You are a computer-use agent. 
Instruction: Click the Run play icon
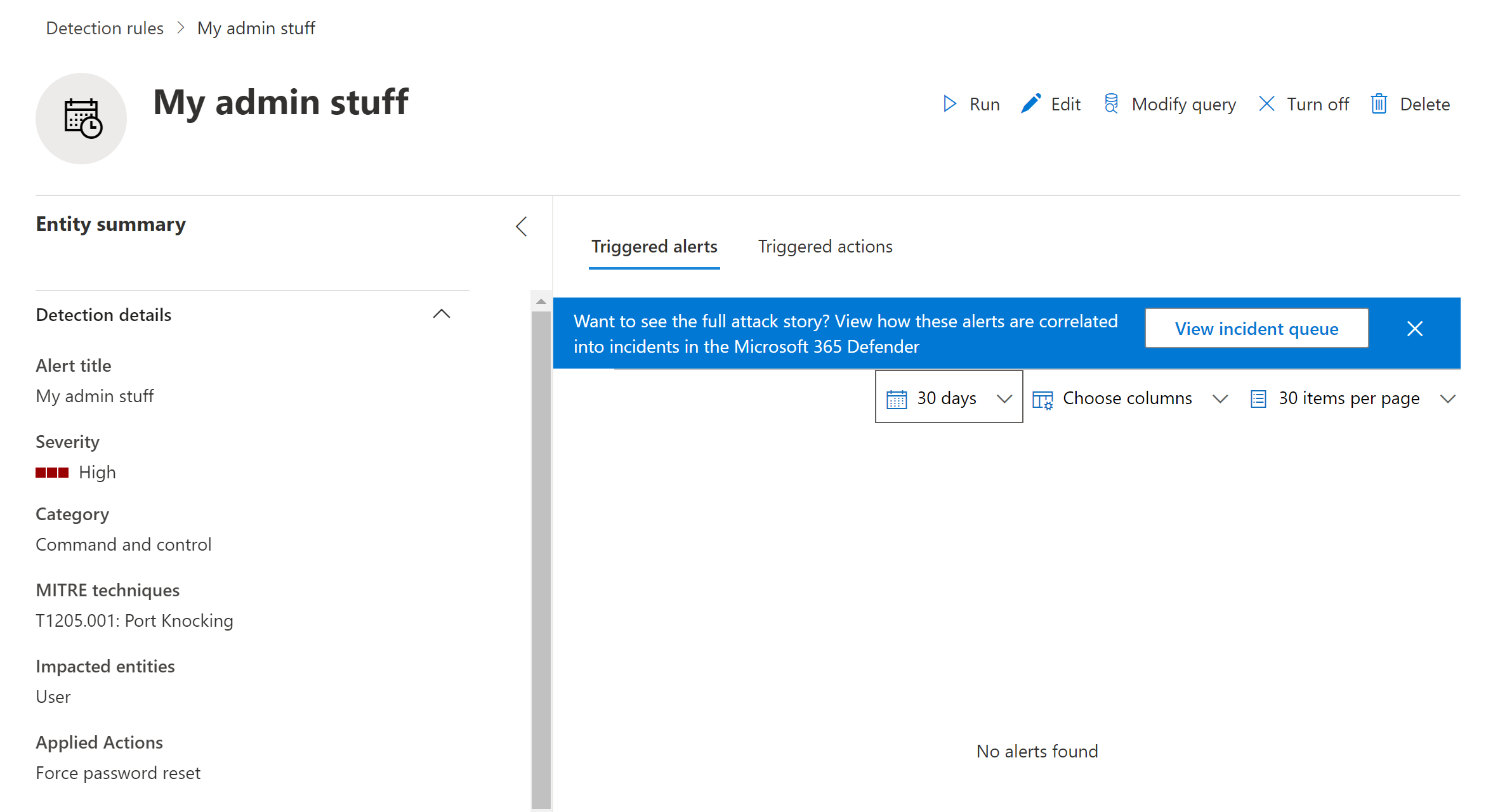[949, 104]
